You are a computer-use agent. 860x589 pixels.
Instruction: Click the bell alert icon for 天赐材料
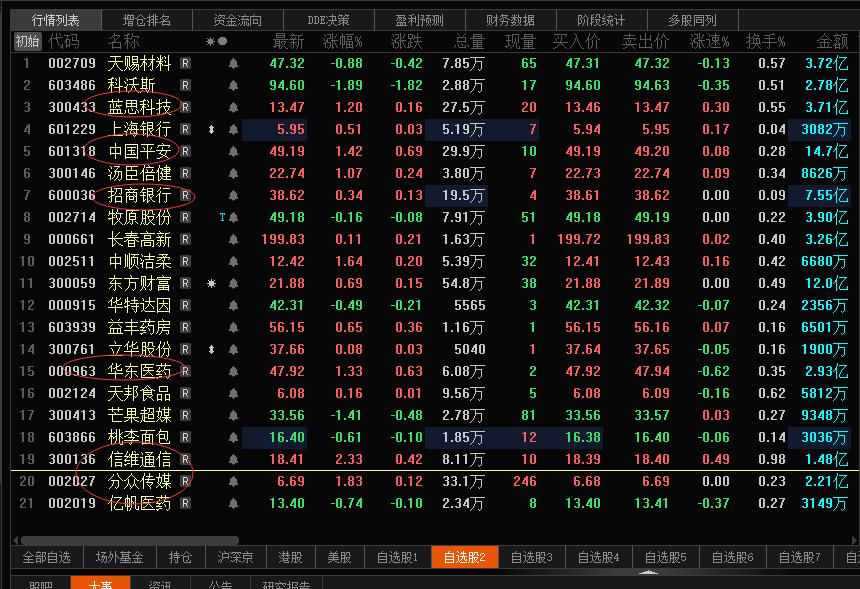tap(233, 64)
